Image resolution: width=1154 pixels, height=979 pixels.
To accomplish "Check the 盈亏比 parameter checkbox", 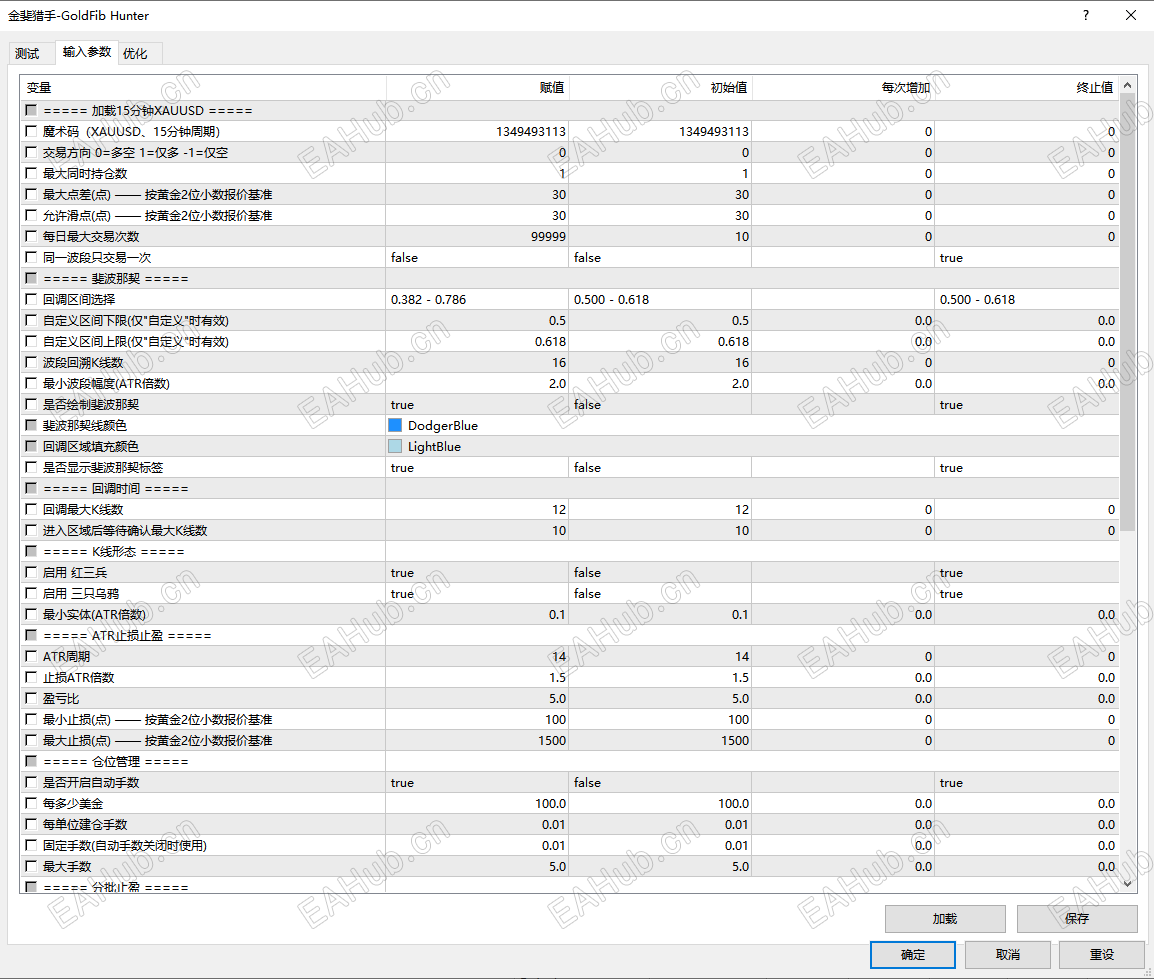I will point(31,698).
